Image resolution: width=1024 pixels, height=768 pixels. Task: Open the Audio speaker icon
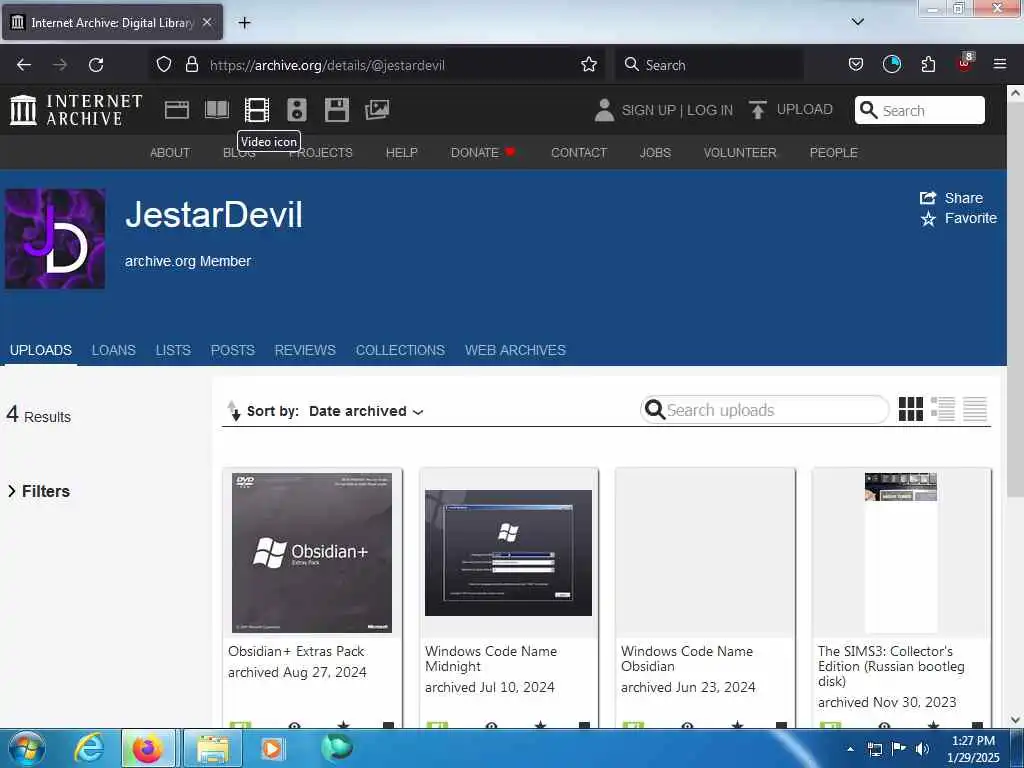click(x=296, y=110)
